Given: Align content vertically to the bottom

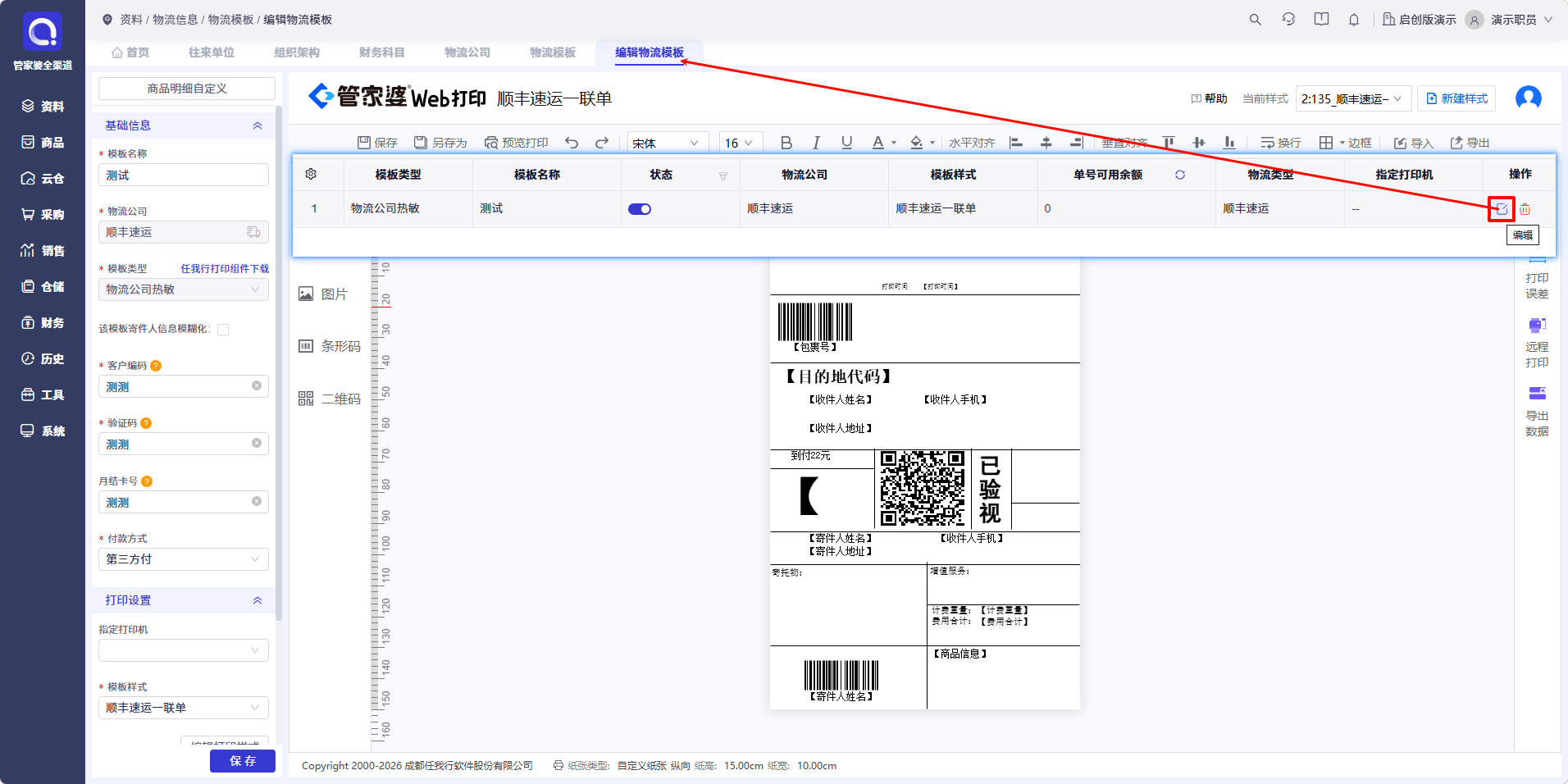Looking at the screenshot, I should pyautogui.click(x=1229, y=143).
